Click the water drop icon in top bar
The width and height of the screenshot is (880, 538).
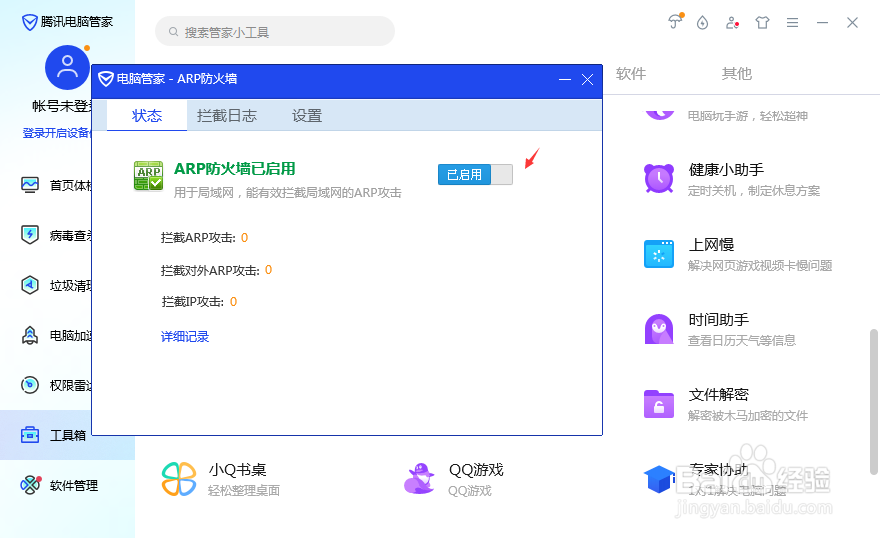702,22
